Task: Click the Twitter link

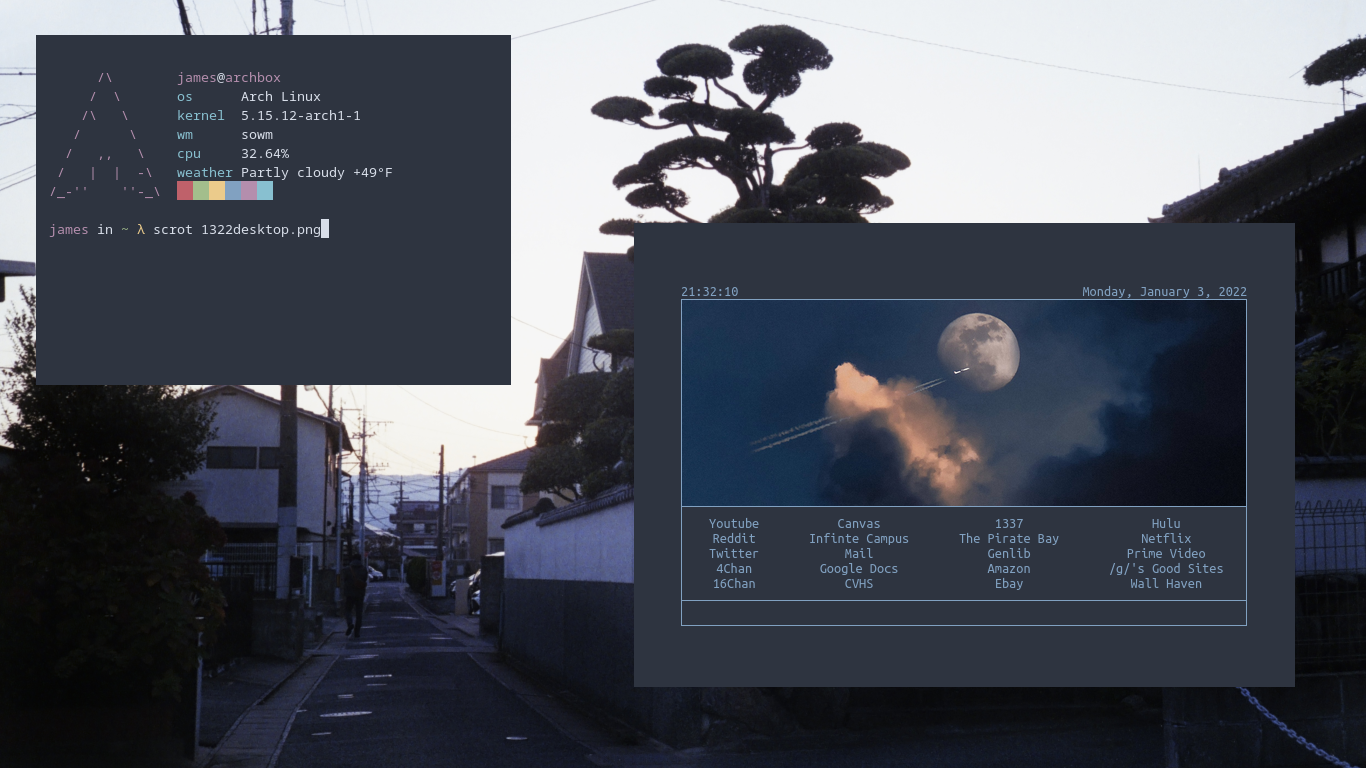Action: point(733,553)
